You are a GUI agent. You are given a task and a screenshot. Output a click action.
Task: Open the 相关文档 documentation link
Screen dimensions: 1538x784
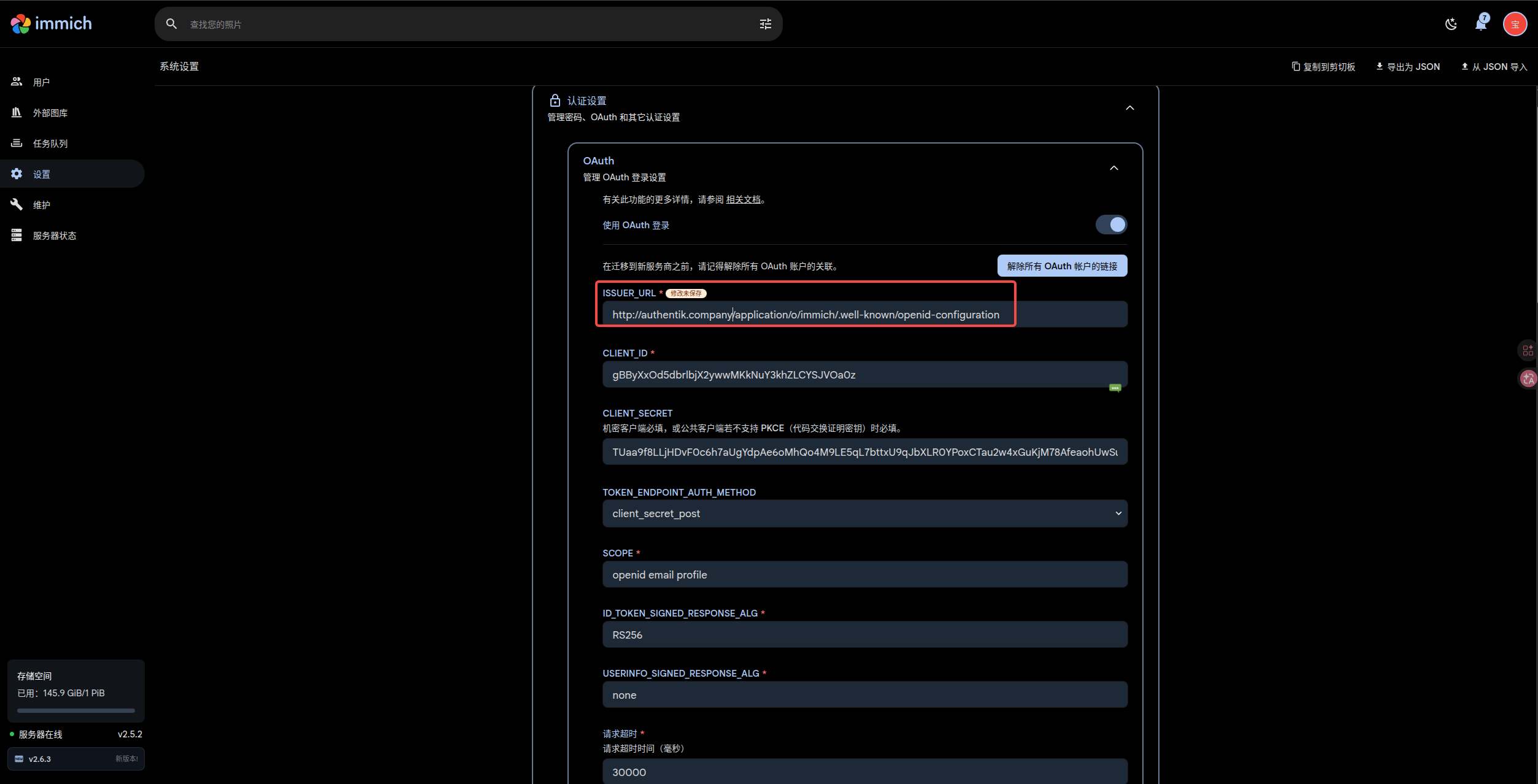(x=743, y=199)
